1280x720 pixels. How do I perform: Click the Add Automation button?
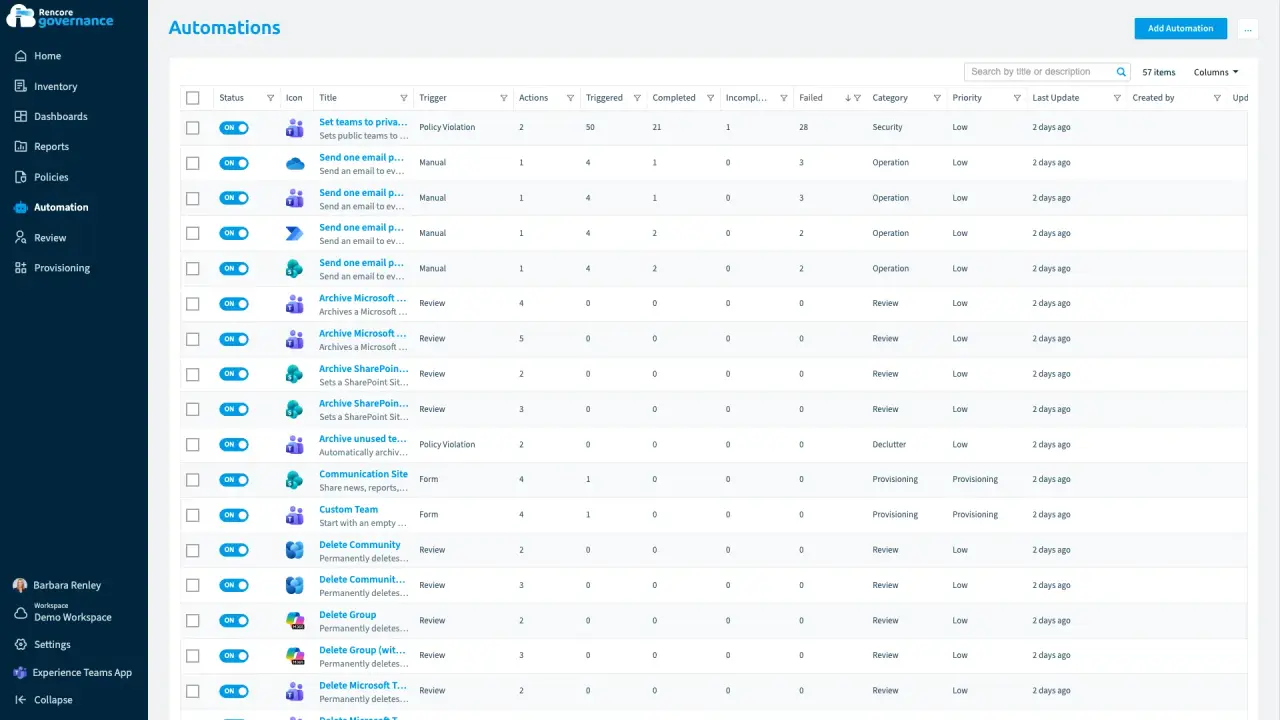point(1180,29)
